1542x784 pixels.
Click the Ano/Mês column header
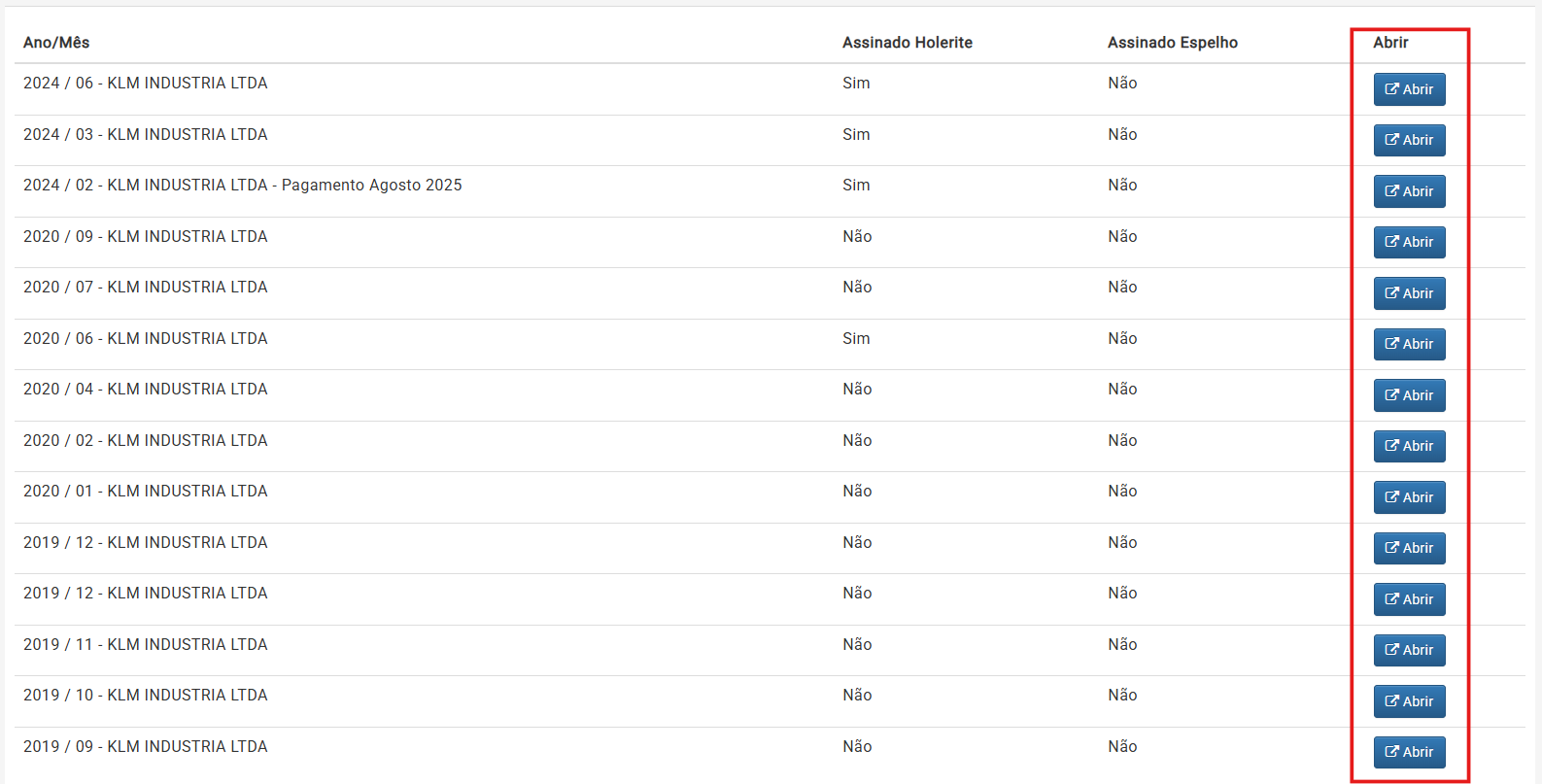pos(56,43)
